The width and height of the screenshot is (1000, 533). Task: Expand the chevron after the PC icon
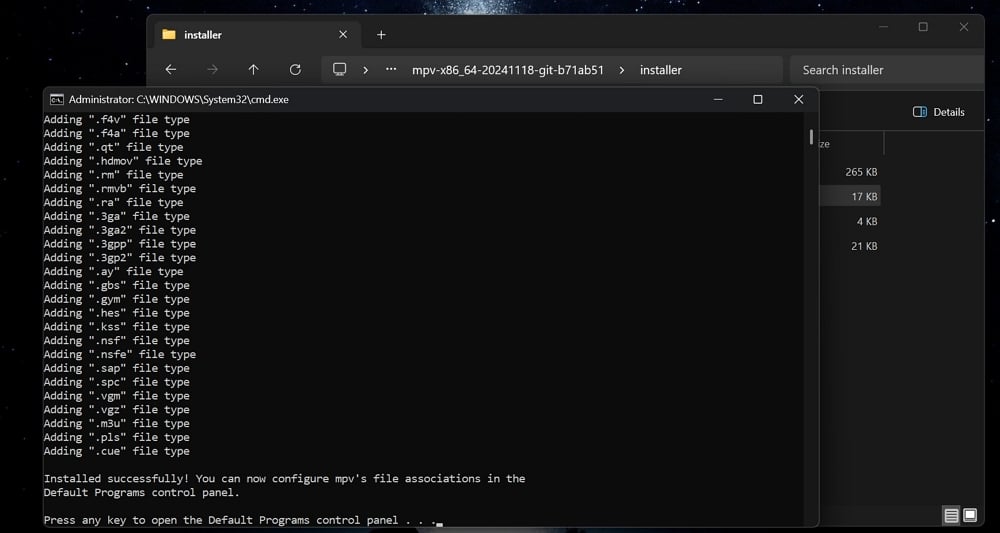pyautogui.click(x=365, y=69)
